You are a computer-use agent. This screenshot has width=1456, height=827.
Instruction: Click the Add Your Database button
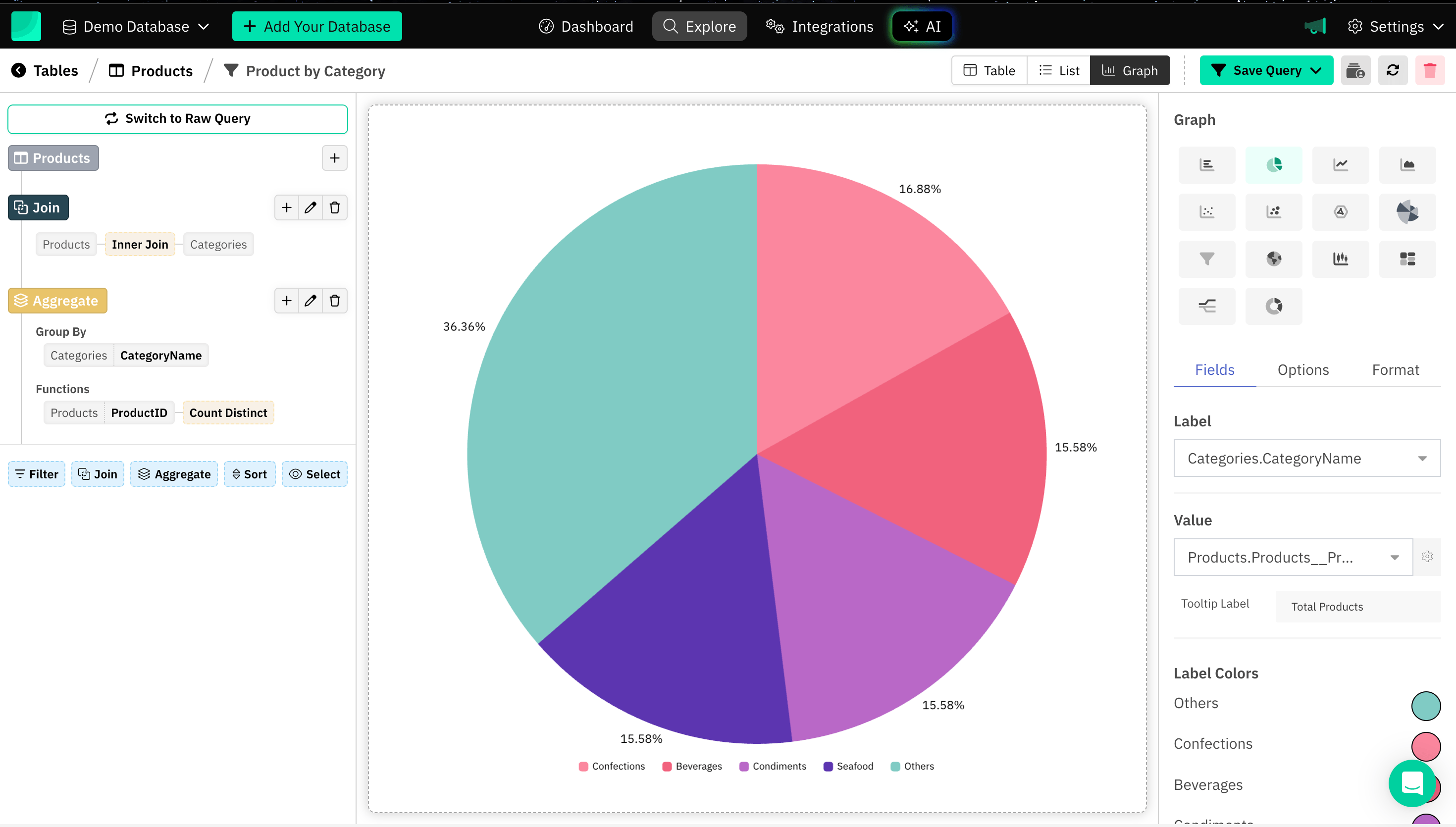point(316,26)
